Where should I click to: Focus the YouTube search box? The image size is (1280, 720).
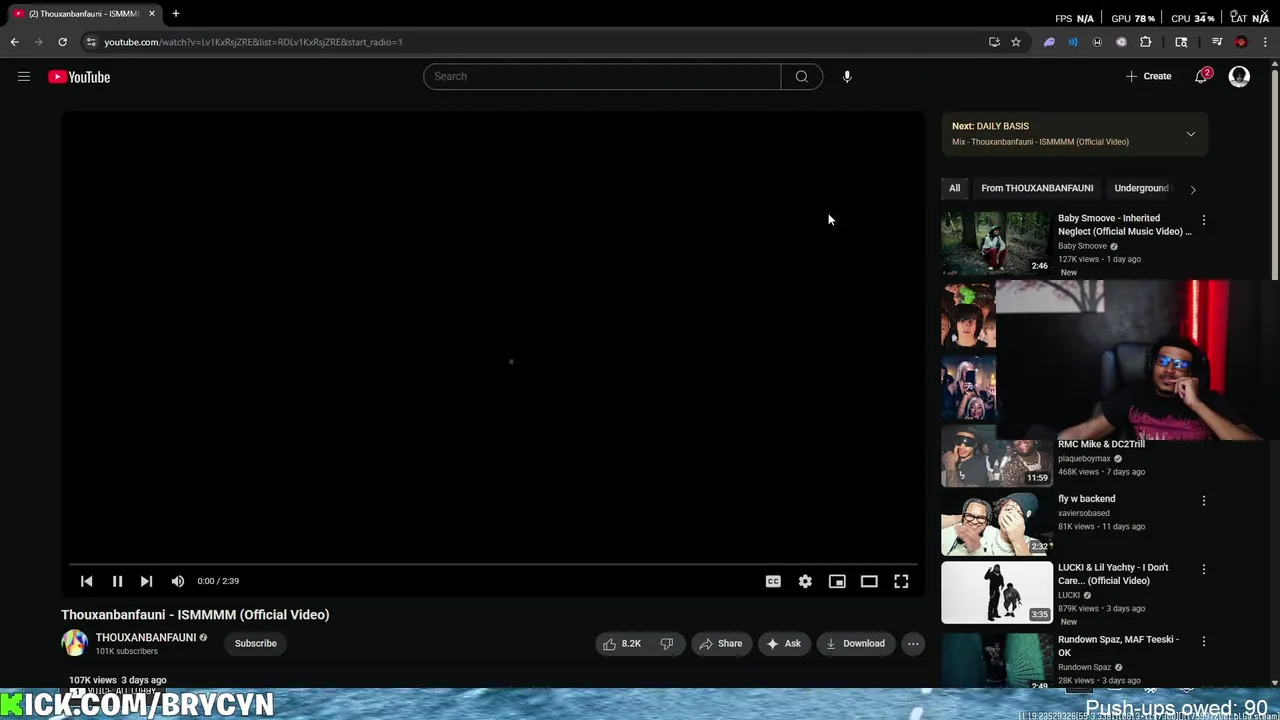tap(602, 76)
